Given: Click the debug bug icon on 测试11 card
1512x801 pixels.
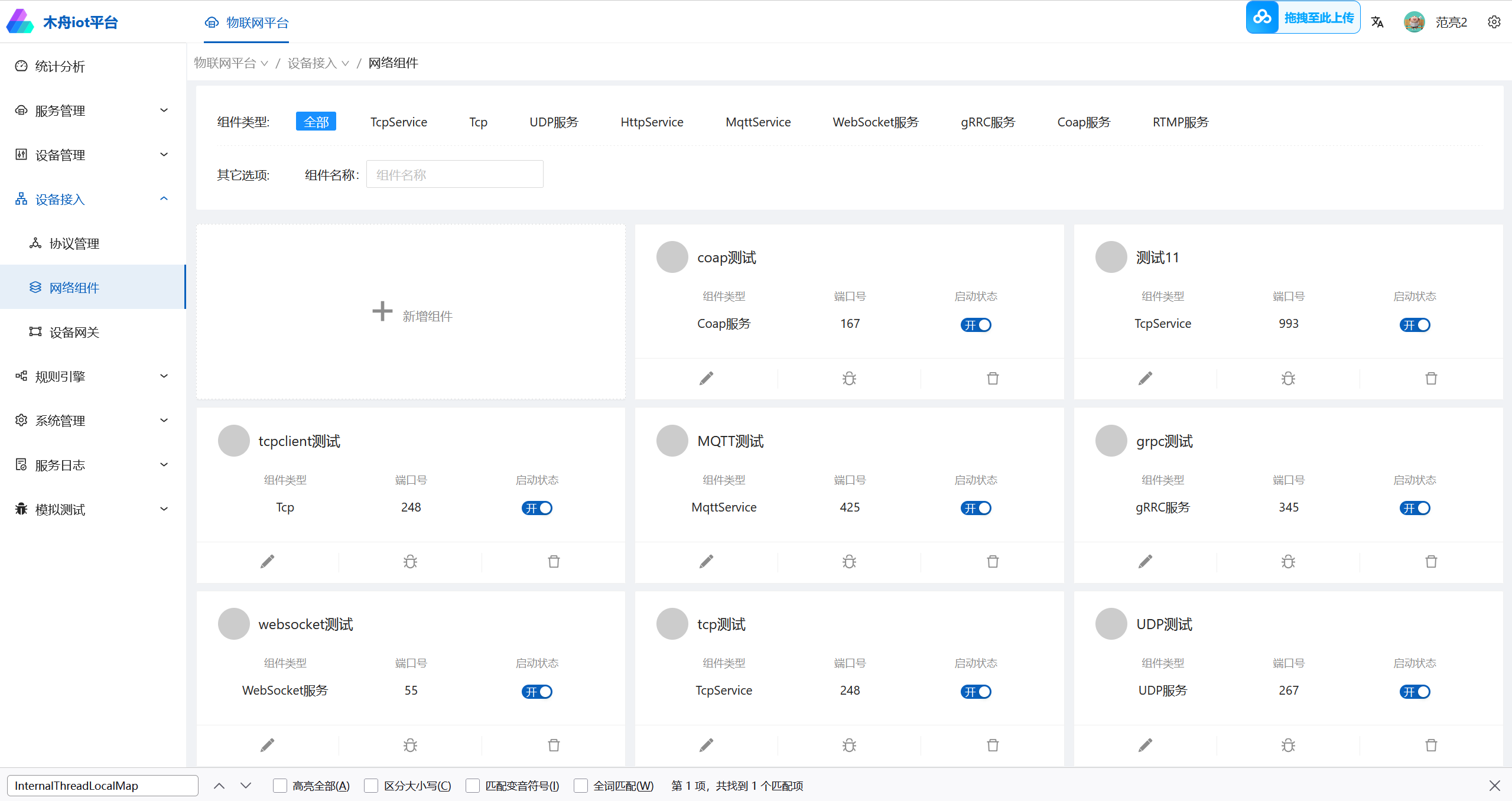Looking at the screenshot, I should [1288, 378].
